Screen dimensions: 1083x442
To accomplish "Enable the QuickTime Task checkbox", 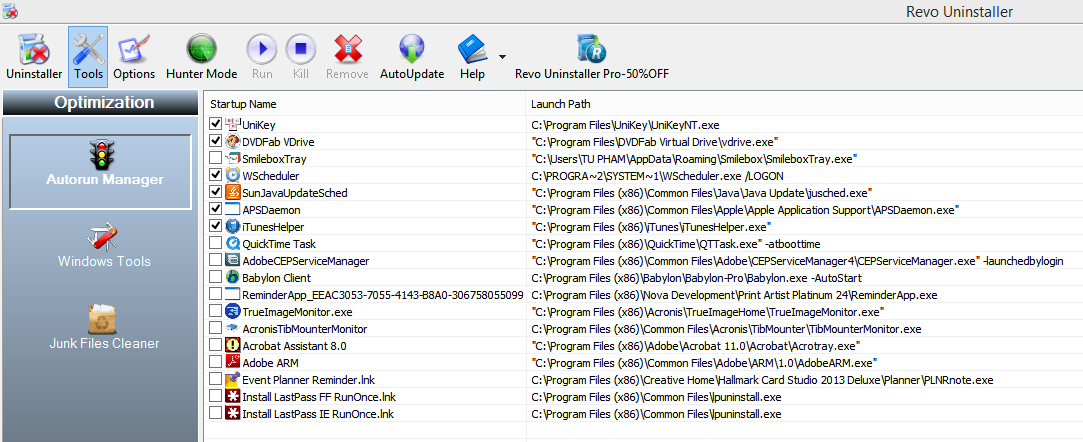I will (215, 244).
